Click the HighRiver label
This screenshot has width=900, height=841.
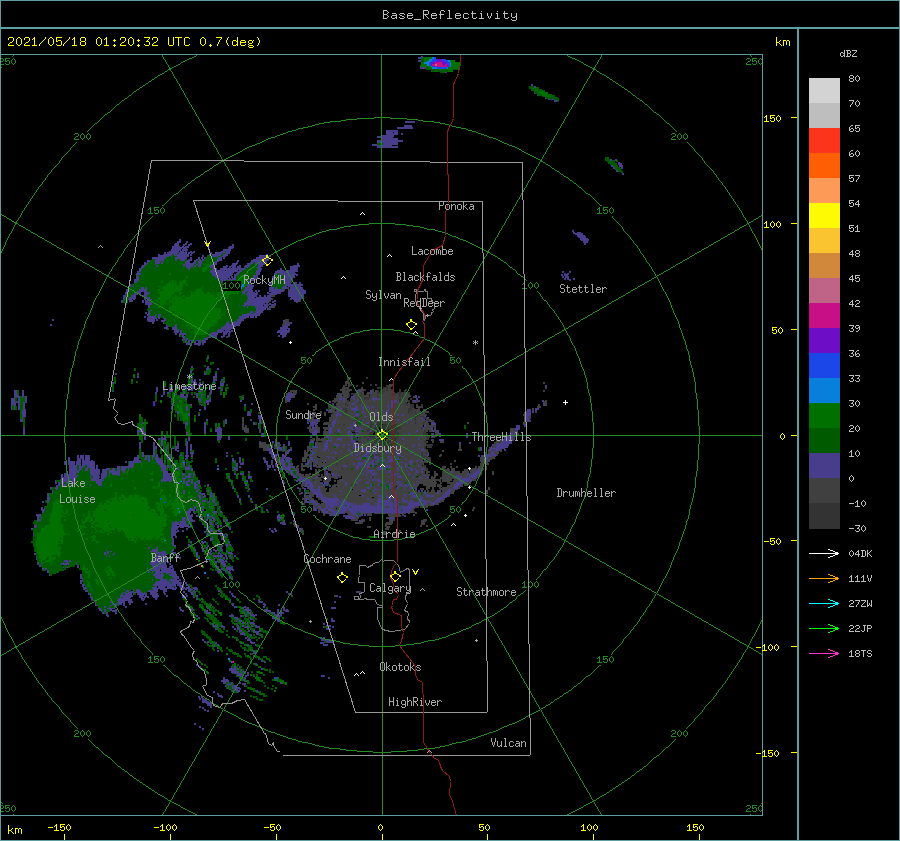[415, 702]
